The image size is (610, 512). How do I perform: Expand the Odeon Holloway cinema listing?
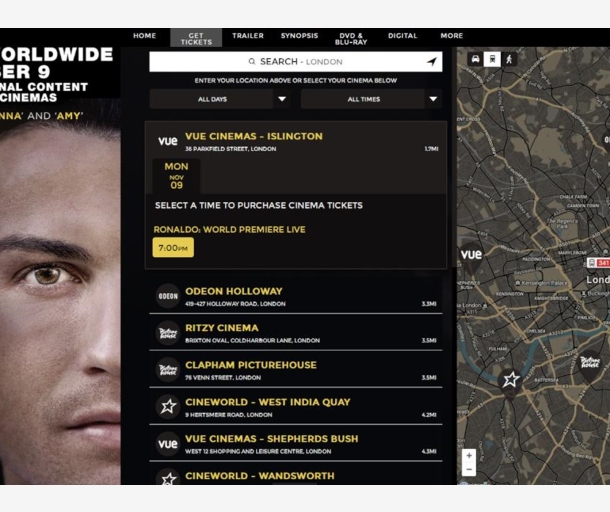tap(296, 296)
